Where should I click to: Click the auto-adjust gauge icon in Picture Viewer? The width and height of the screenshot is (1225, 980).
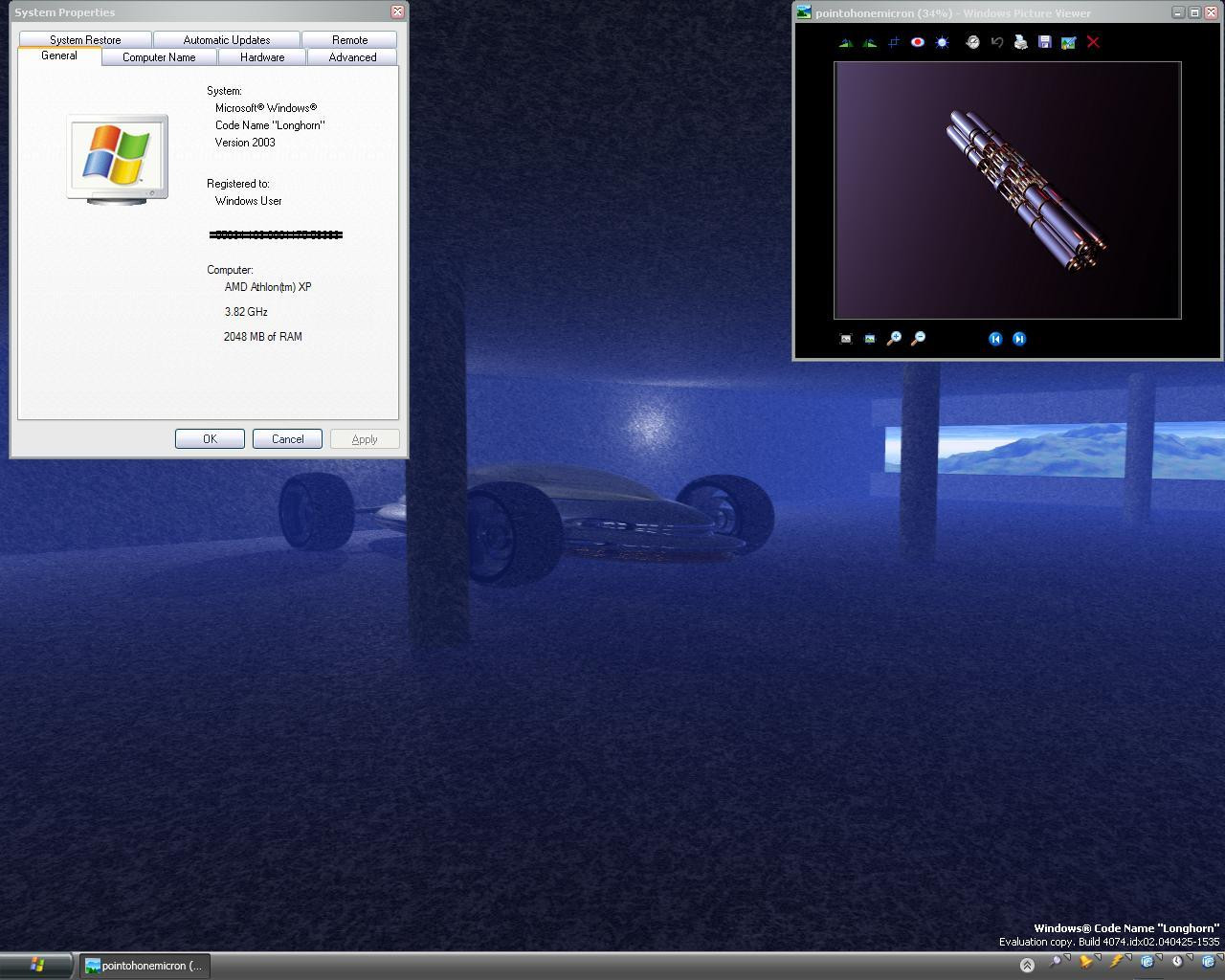pos(972,42)
